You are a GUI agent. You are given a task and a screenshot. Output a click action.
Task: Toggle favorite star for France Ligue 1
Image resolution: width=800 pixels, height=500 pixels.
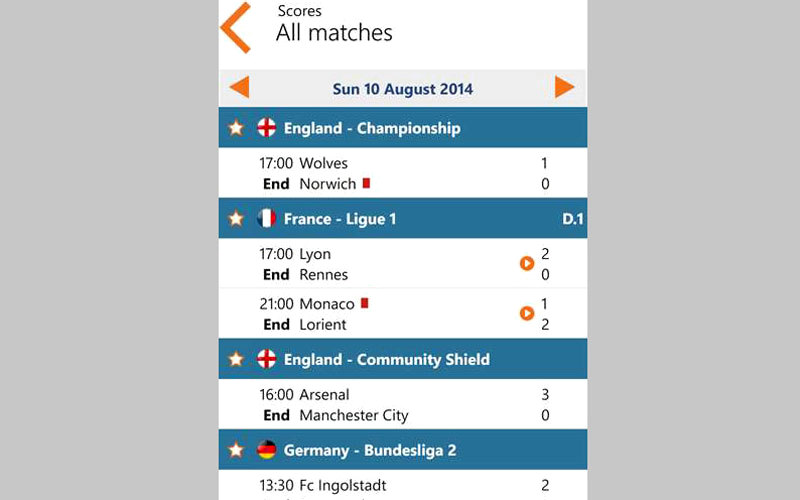[236, 218]
